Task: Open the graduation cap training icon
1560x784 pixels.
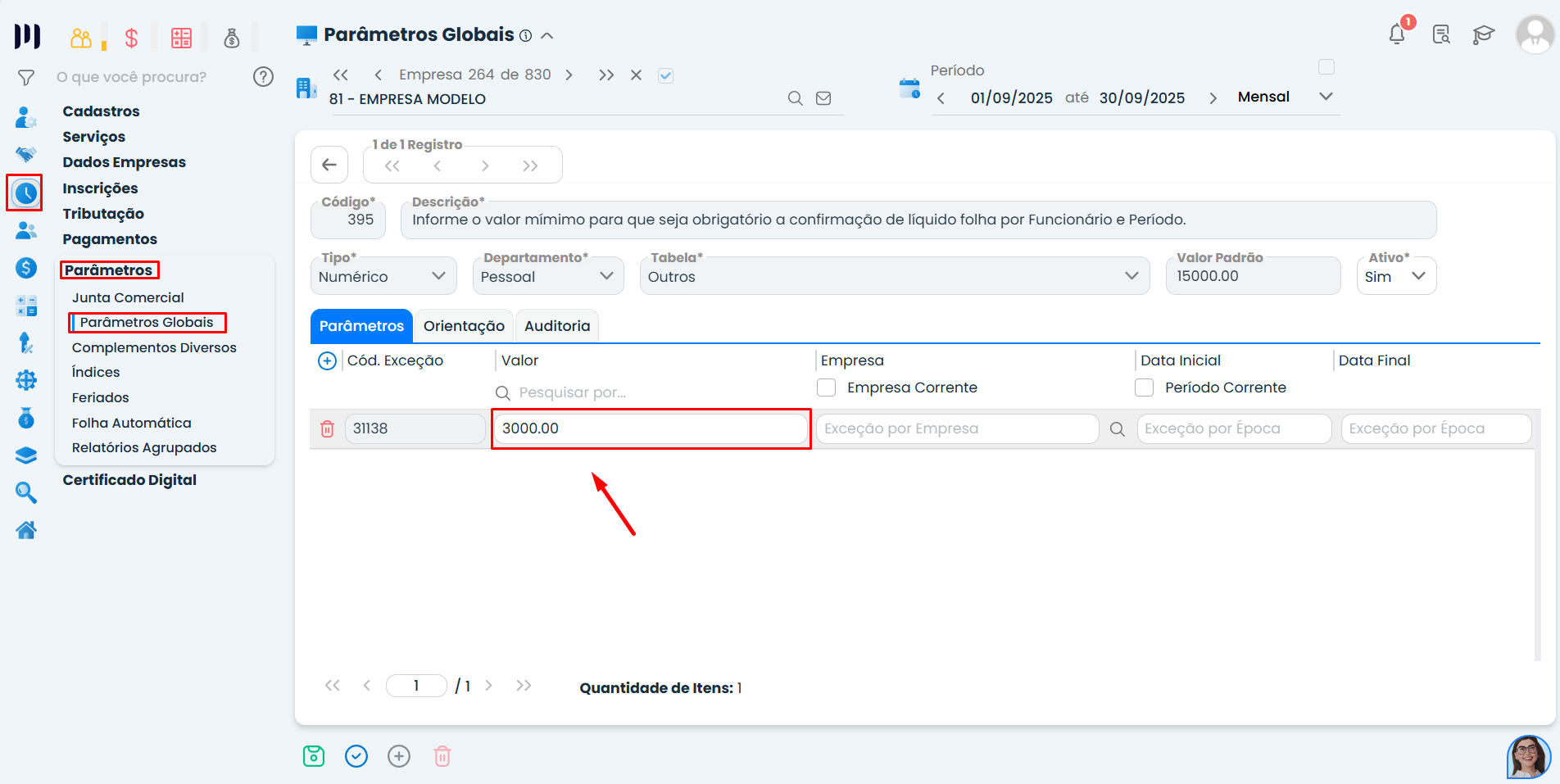Action: coord(1483,34)
